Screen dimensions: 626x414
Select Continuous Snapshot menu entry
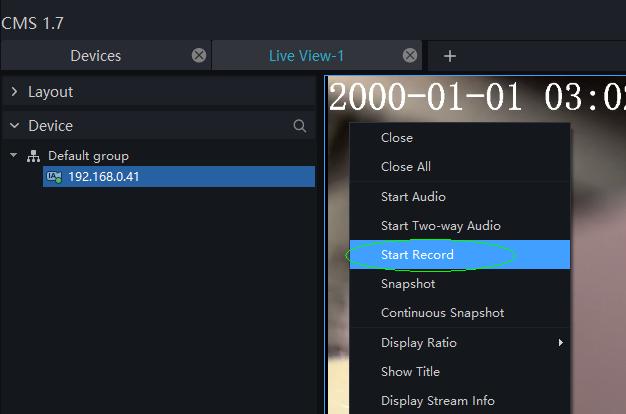[x=442, y=313]
